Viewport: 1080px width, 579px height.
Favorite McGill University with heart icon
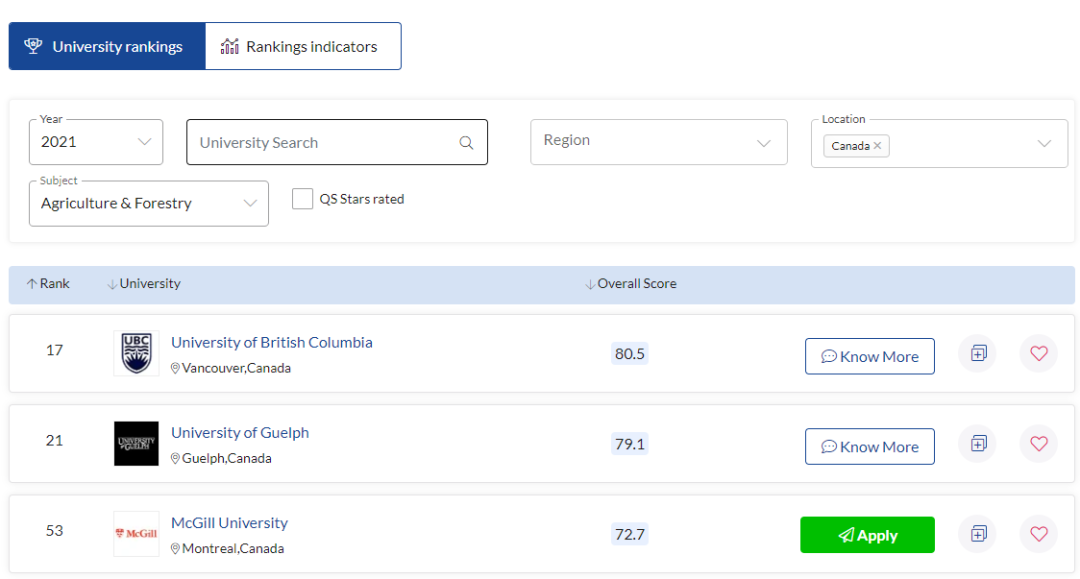point(1038,534)
